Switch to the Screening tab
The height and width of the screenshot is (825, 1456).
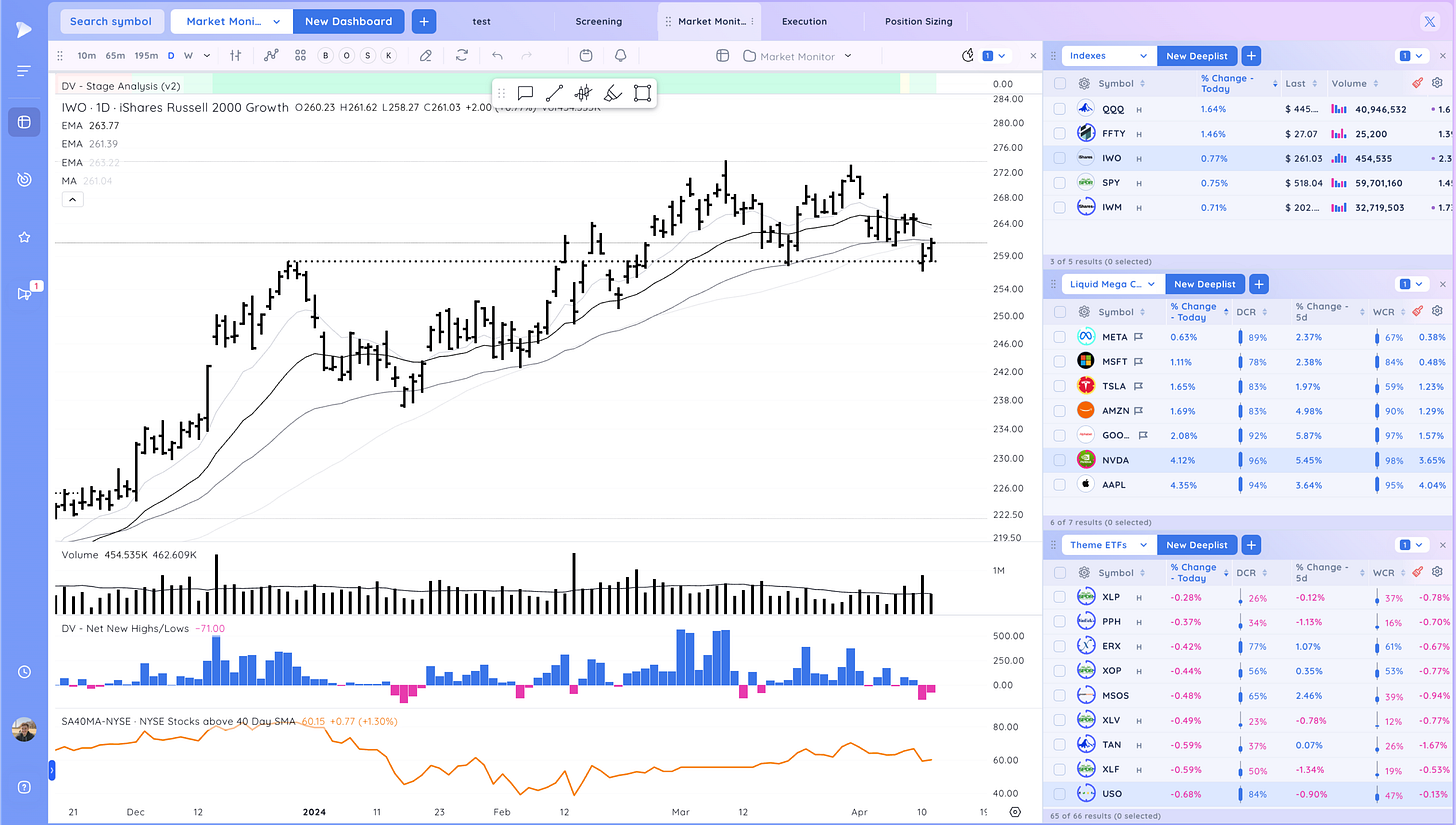(599, 21)
